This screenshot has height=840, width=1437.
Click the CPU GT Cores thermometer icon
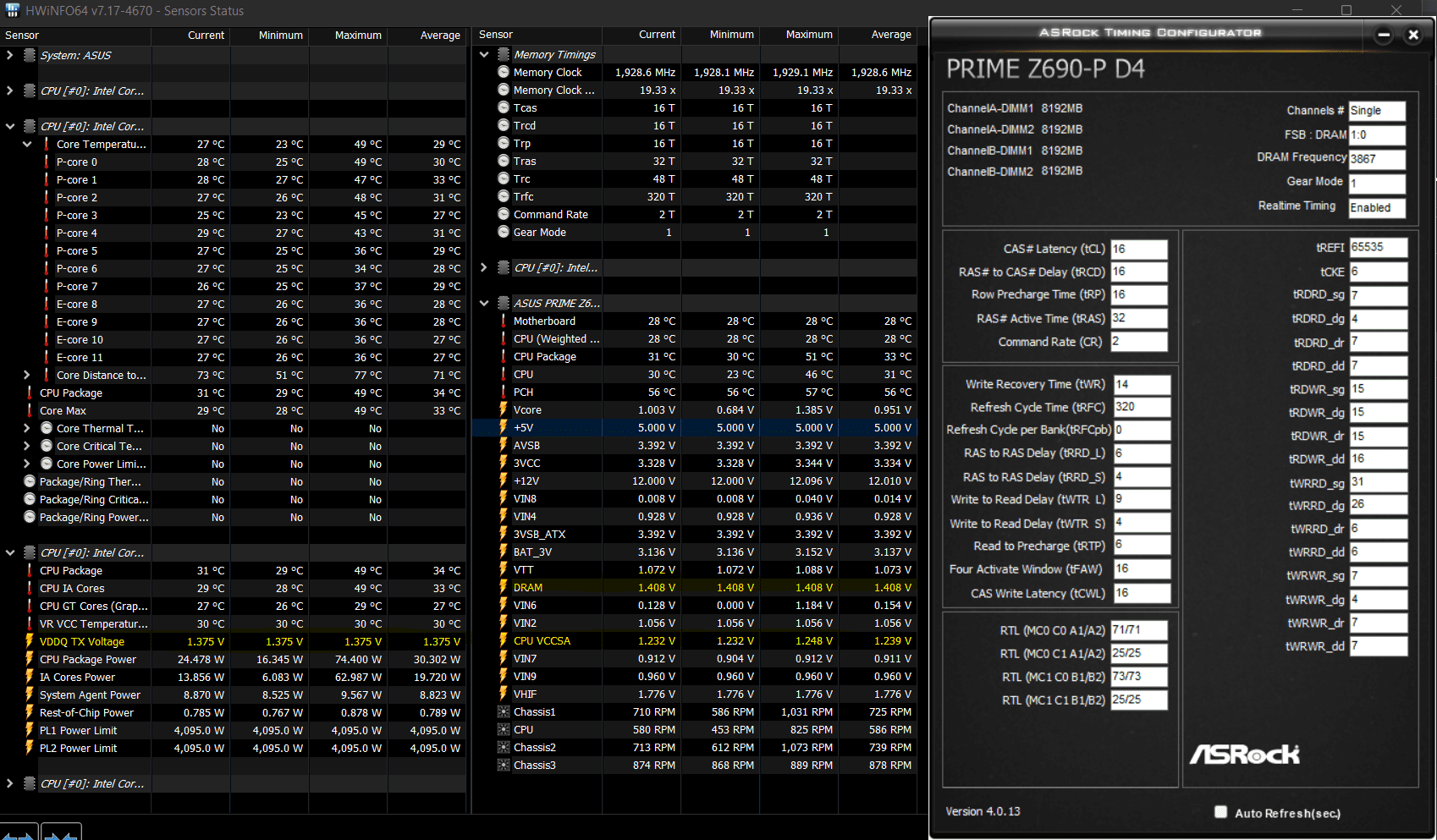30,606
